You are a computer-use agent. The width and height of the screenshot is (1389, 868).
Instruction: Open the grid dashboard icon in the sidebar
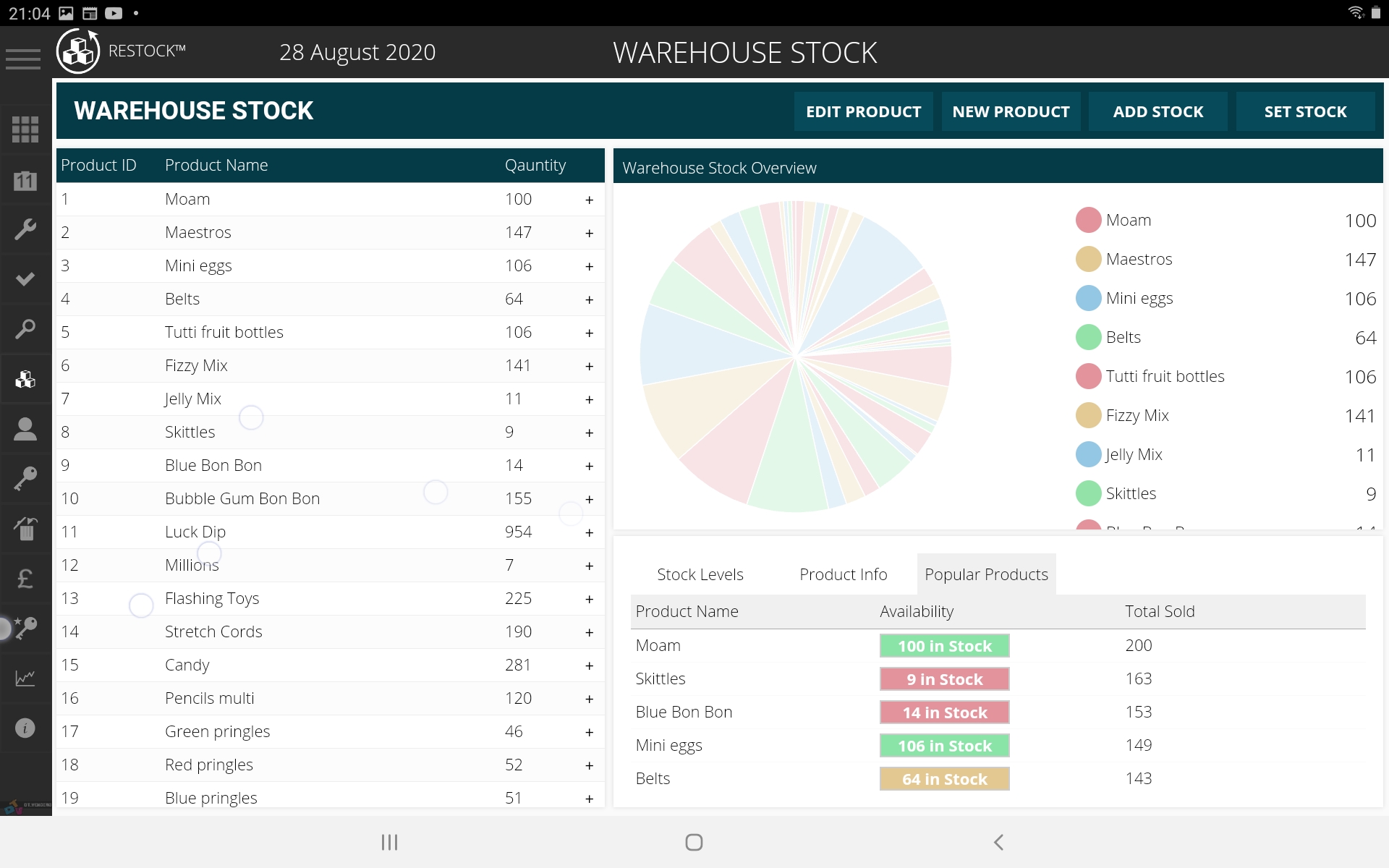pos(25,129)
